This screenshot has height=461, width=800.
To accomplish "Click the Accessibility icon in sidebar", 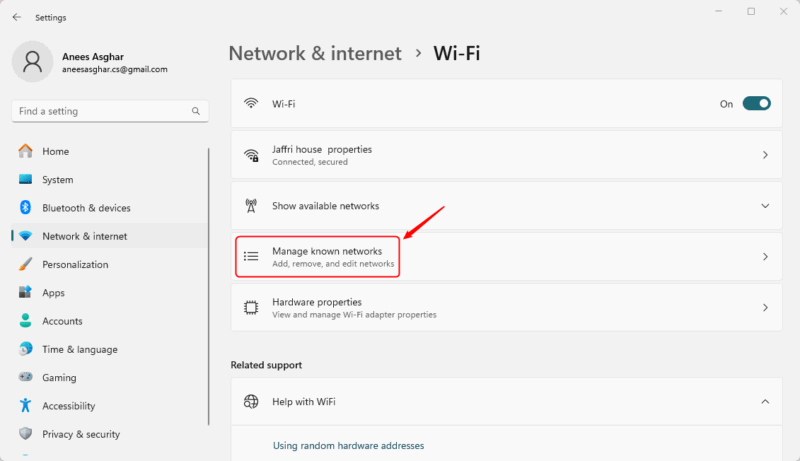I will pos(25,406).
